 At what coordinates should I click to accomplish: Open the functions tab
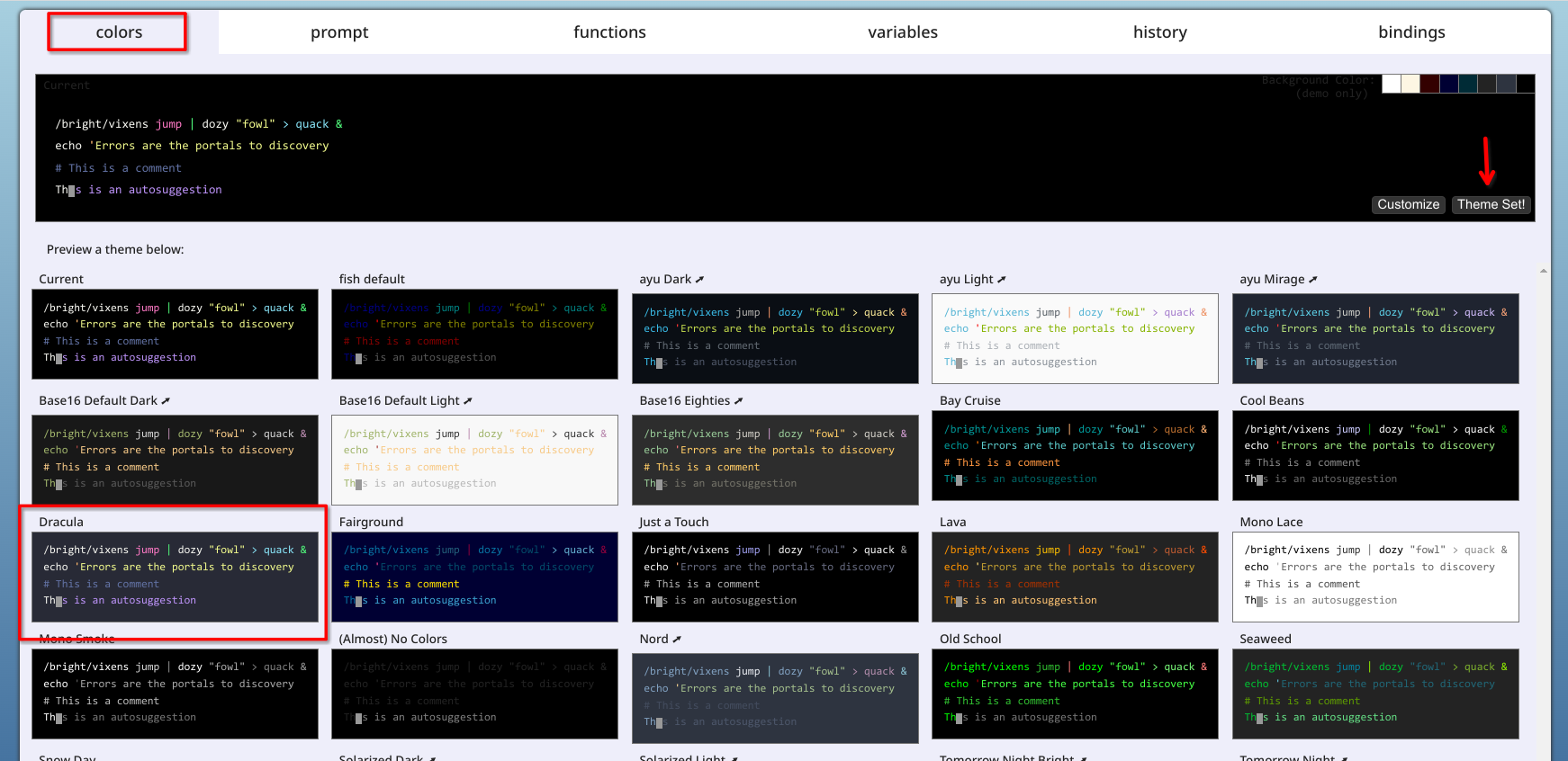click(609, 32)
